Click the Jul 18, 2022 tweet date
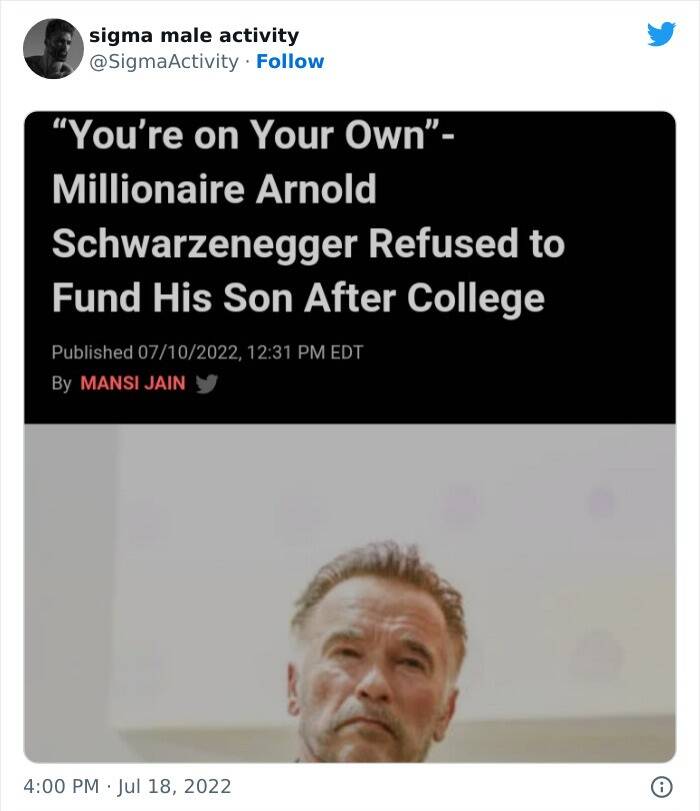The width and height of the screenshot is (700, 811). 174,787
